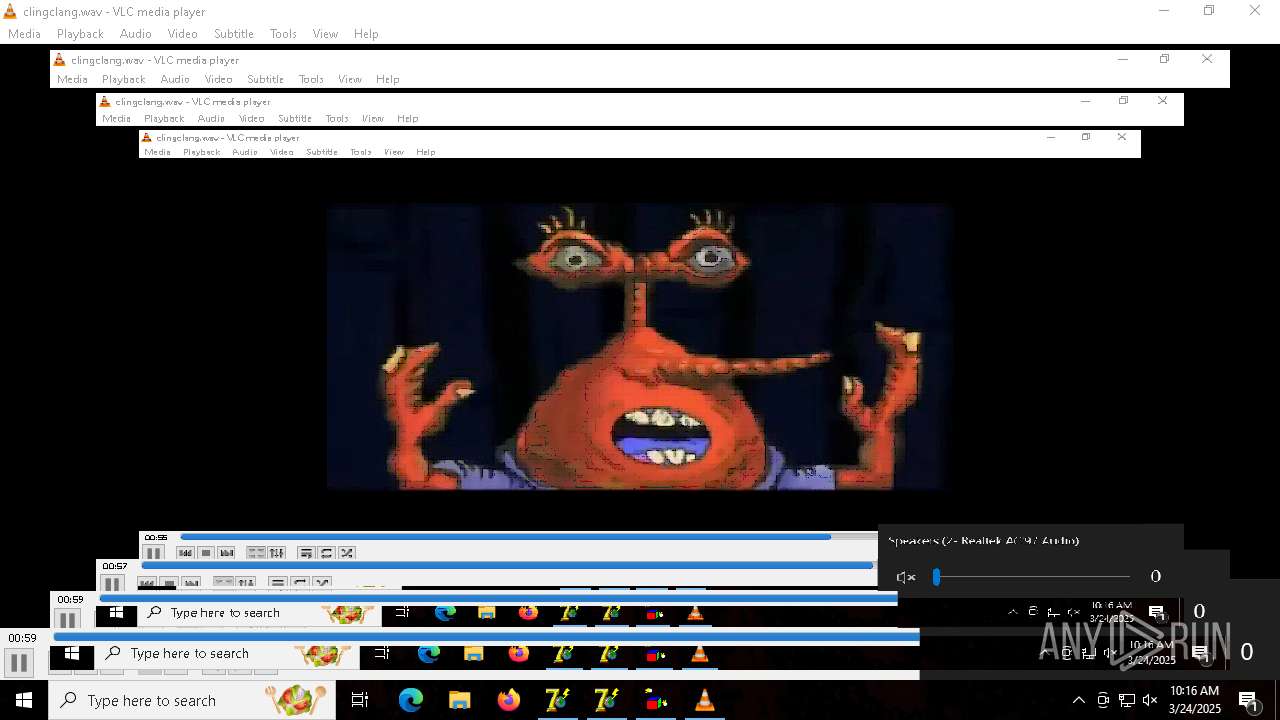Open the Help menu in the outer VLC window
This screenshot has height=720, width=1280.
click(366, 34)
